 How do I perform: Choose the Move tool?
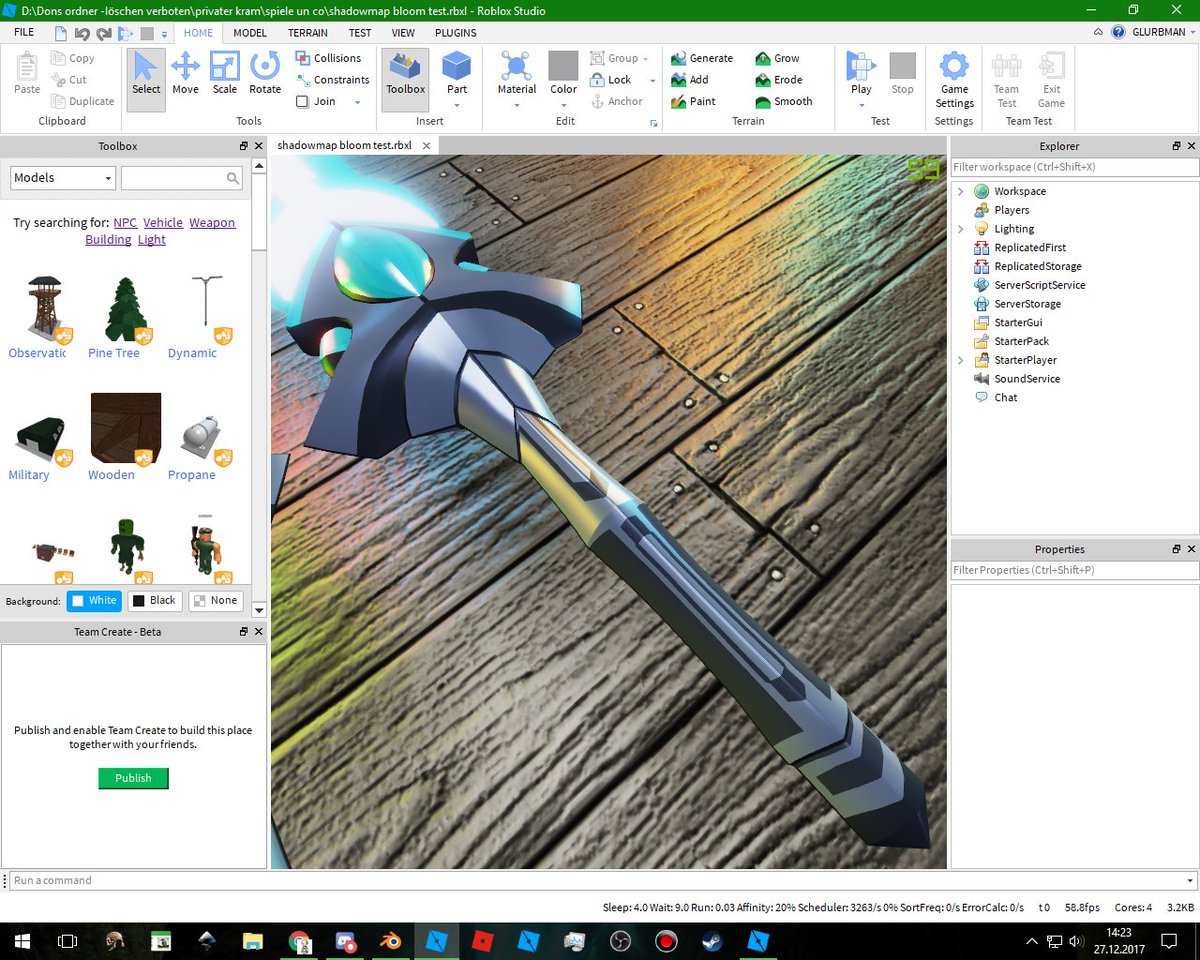[185, 75]
